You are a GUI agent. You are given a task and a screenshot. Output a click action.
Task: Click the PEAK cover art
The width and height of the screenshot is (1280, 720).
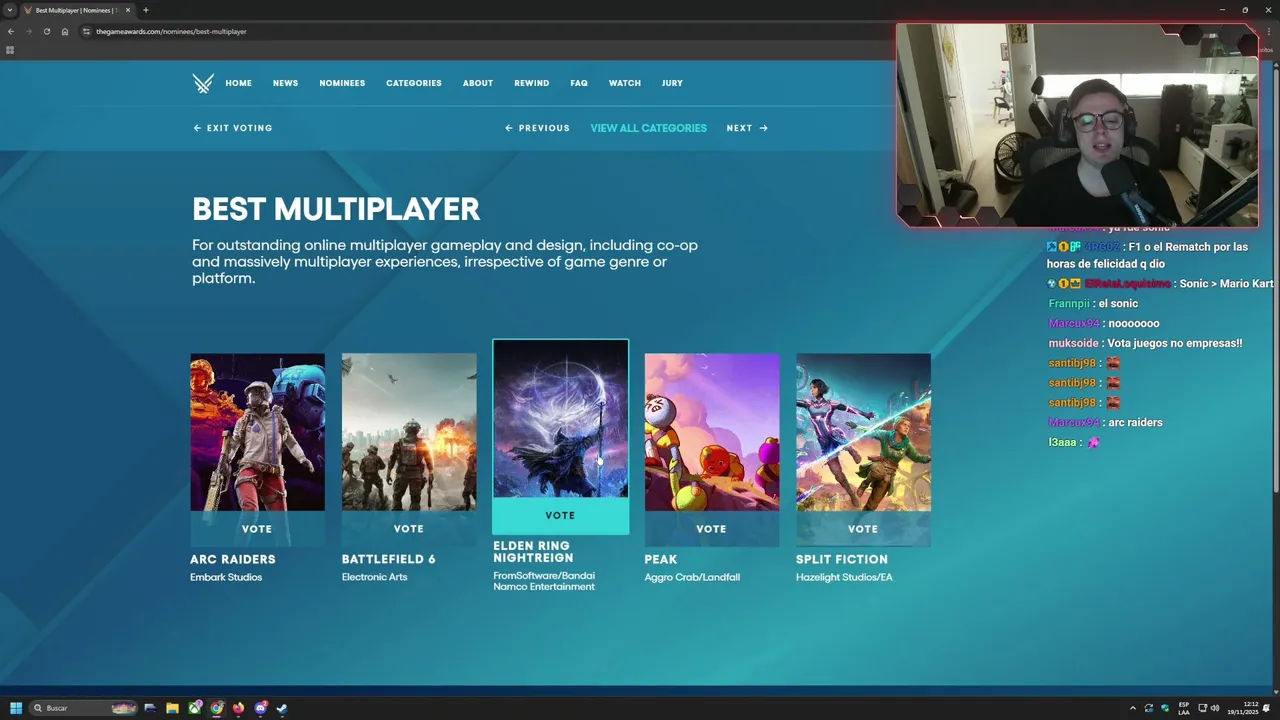712,432
